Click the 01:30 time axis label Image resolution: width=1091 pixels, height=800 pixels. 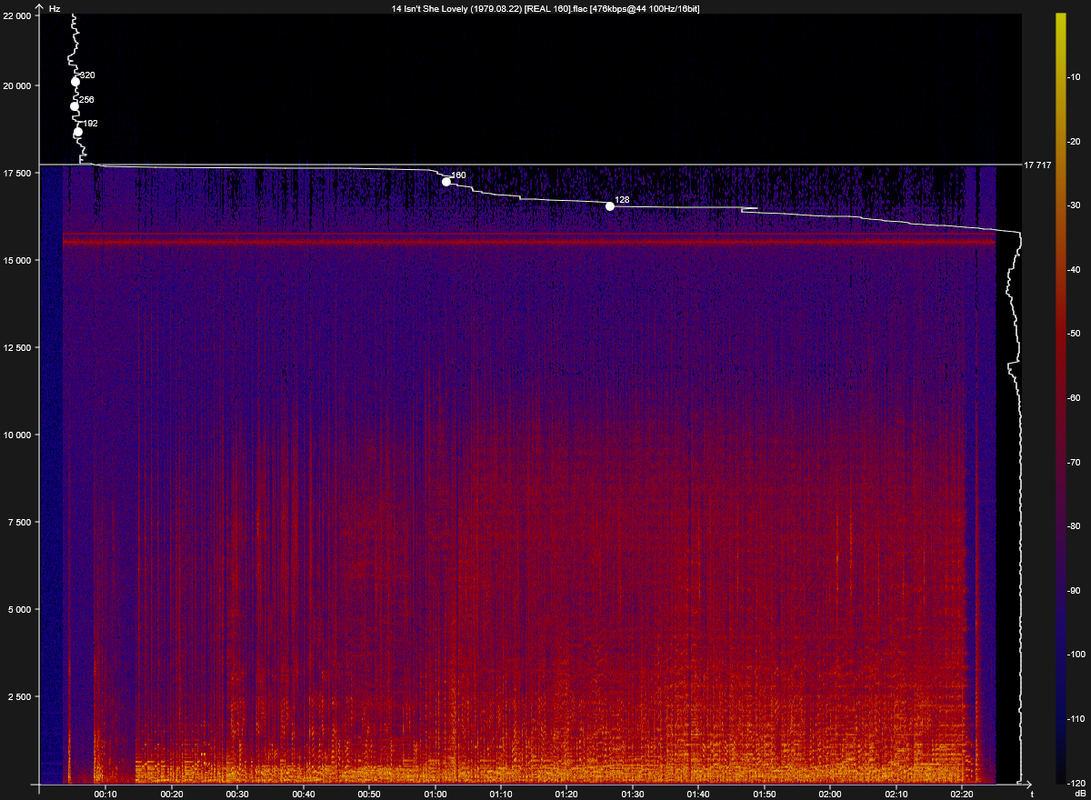coord(632,794)
